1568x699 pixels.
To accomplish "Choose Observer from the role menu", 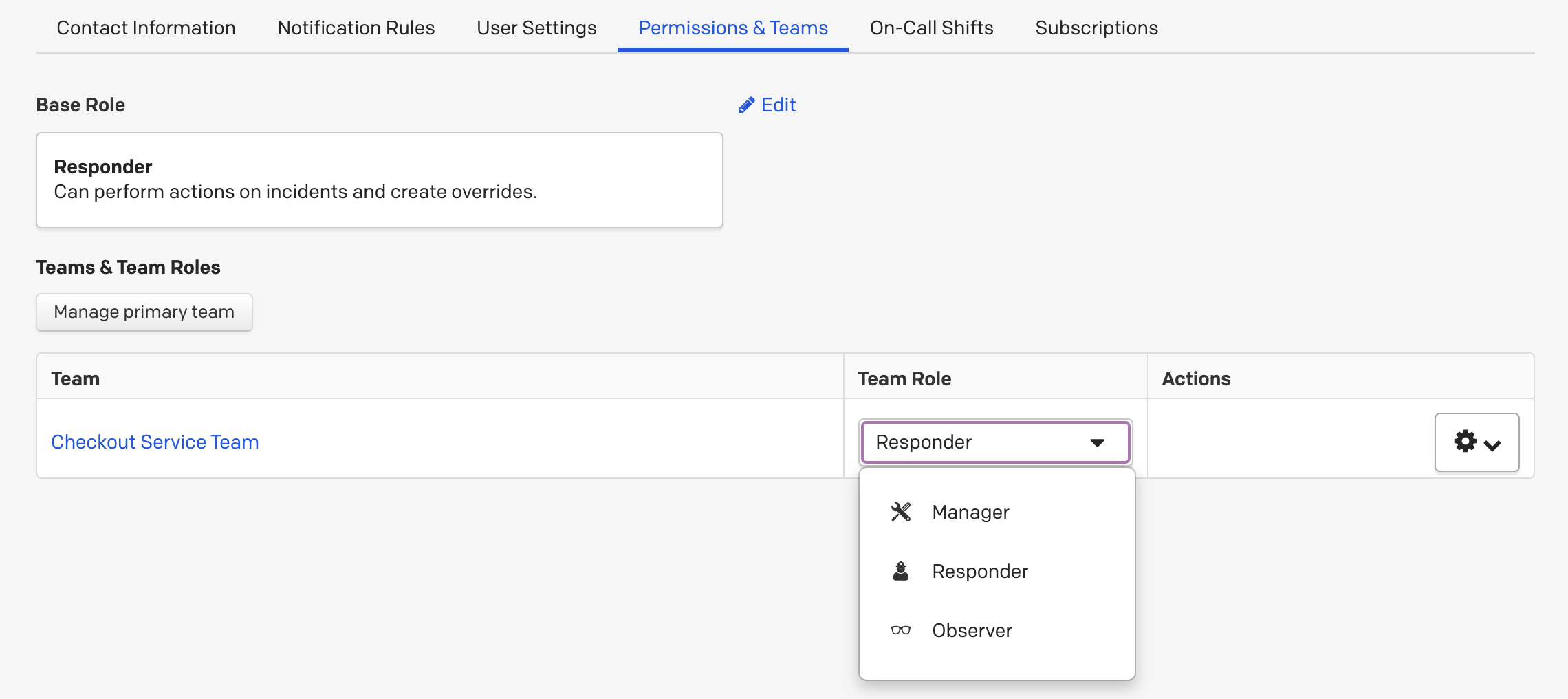I will pos(996,630).
